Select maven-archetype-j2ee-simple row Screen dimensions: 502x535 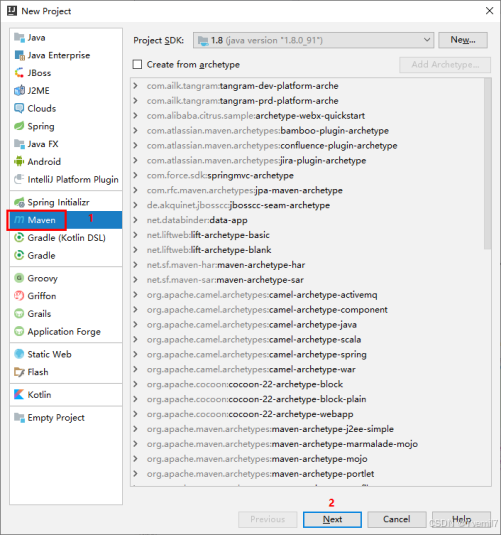310,429
